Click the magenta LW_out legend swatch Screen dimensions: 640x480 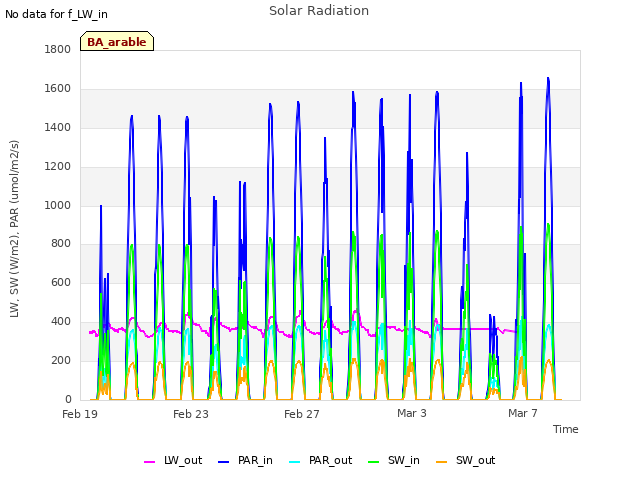(149, 462)
